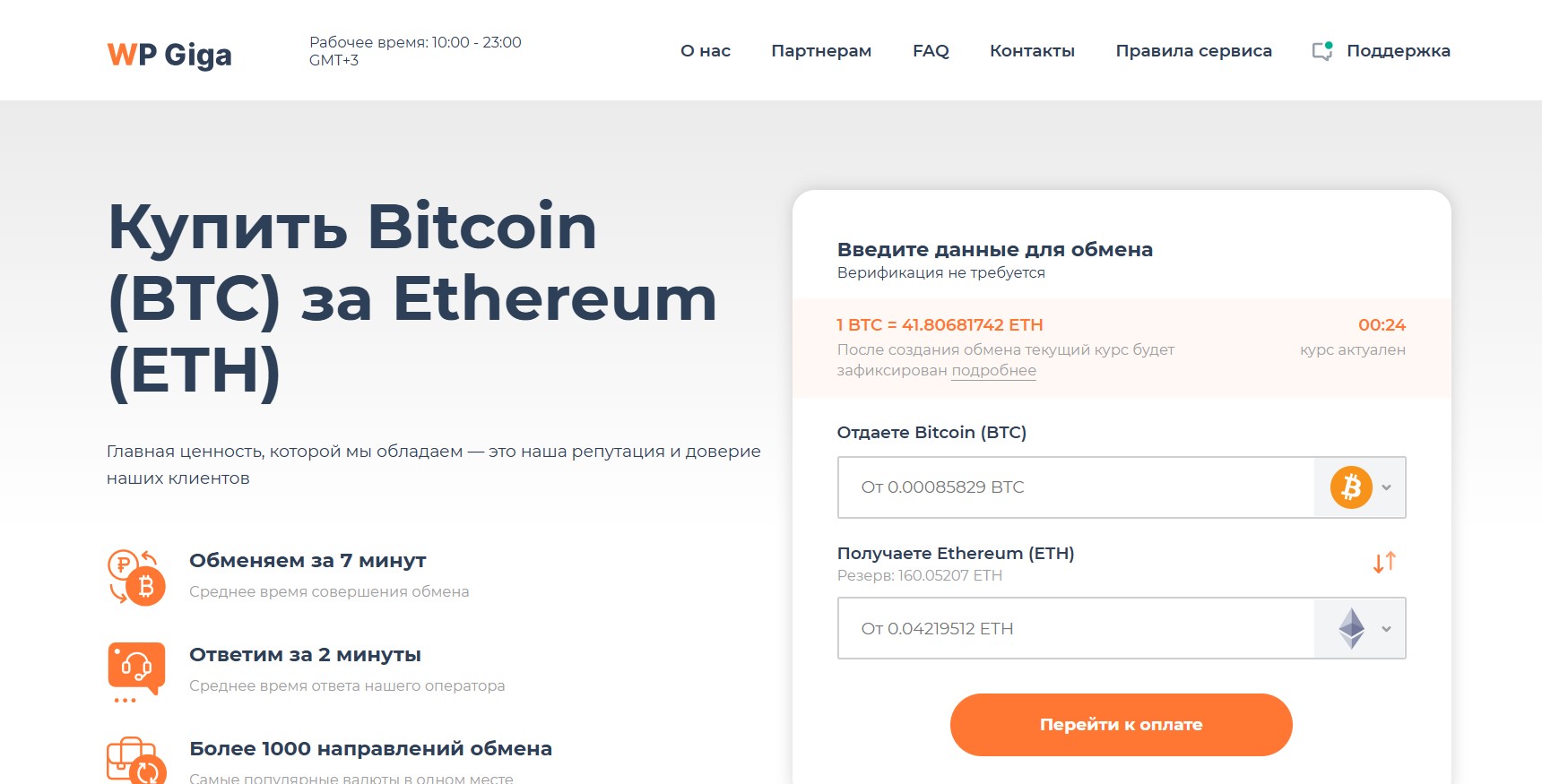Image resolution: width=1542 pixels, height=784 pixels.
Task: Click the Ethereum diamond icon
Action: tap(1351, 628)
